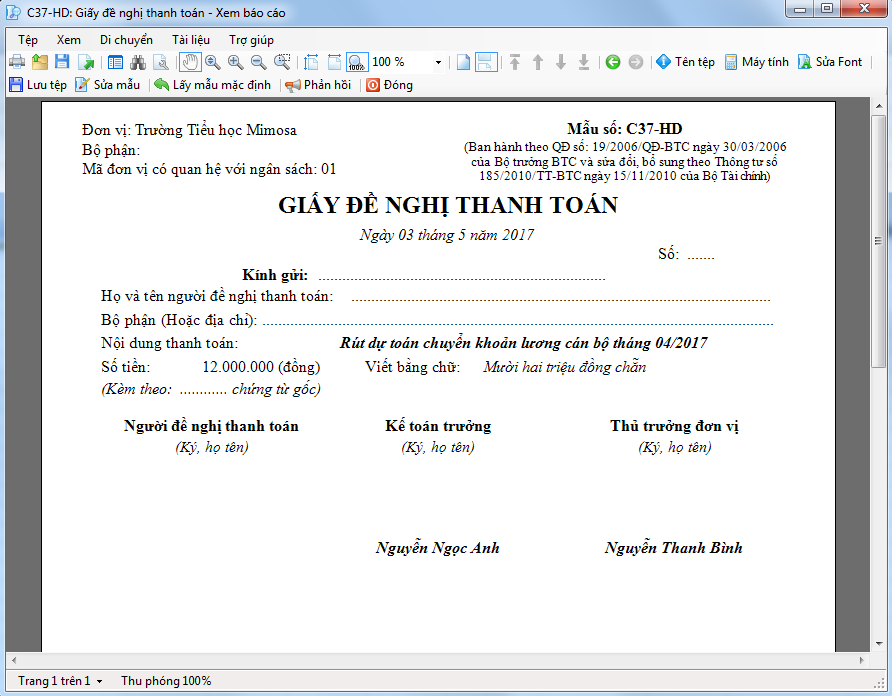892x696 pixels.
Task: Open page settings with the wrench page icon
Action: point(161,62)
